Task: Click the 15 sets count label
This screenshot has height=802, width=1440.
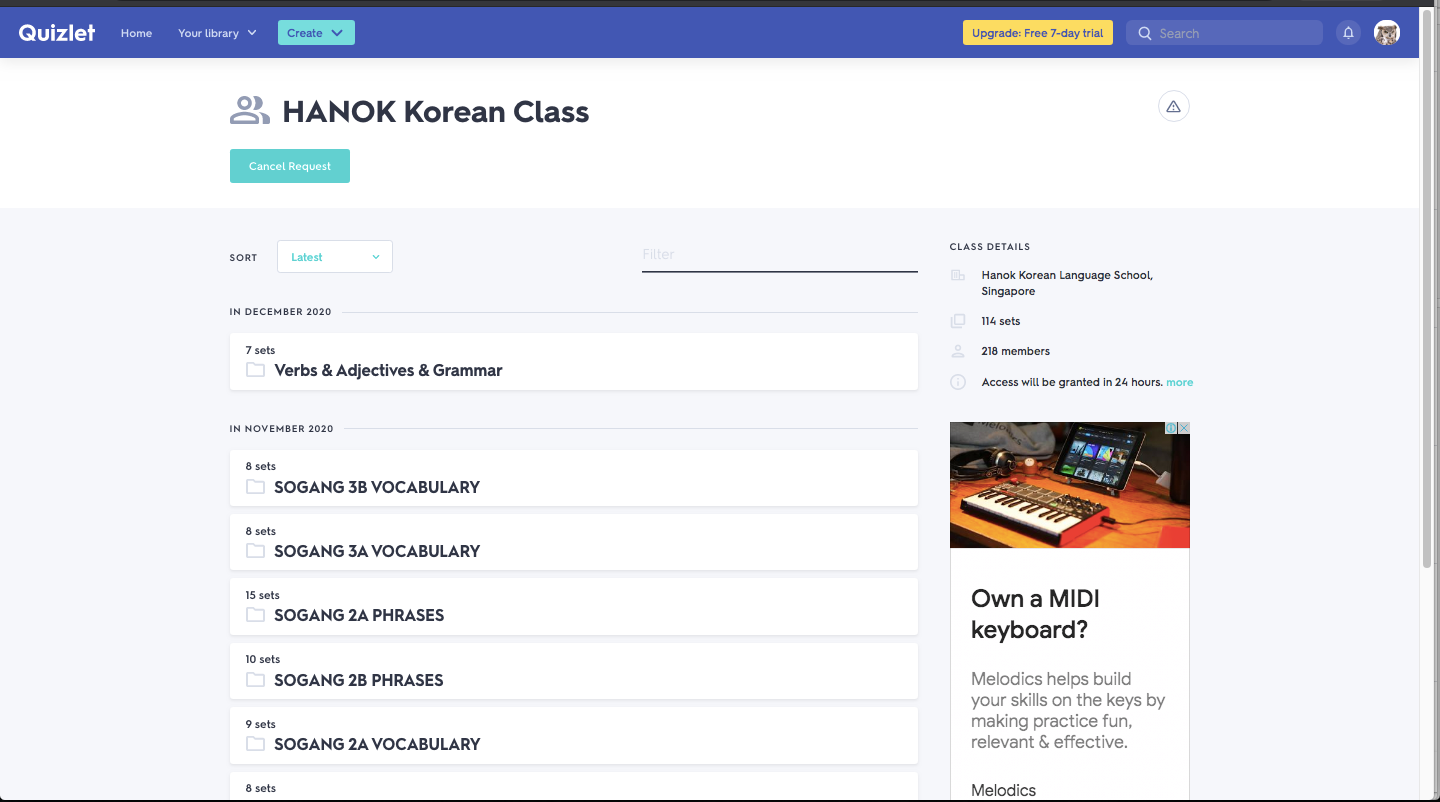Action: pyautogui.click(x=263, y=595)
